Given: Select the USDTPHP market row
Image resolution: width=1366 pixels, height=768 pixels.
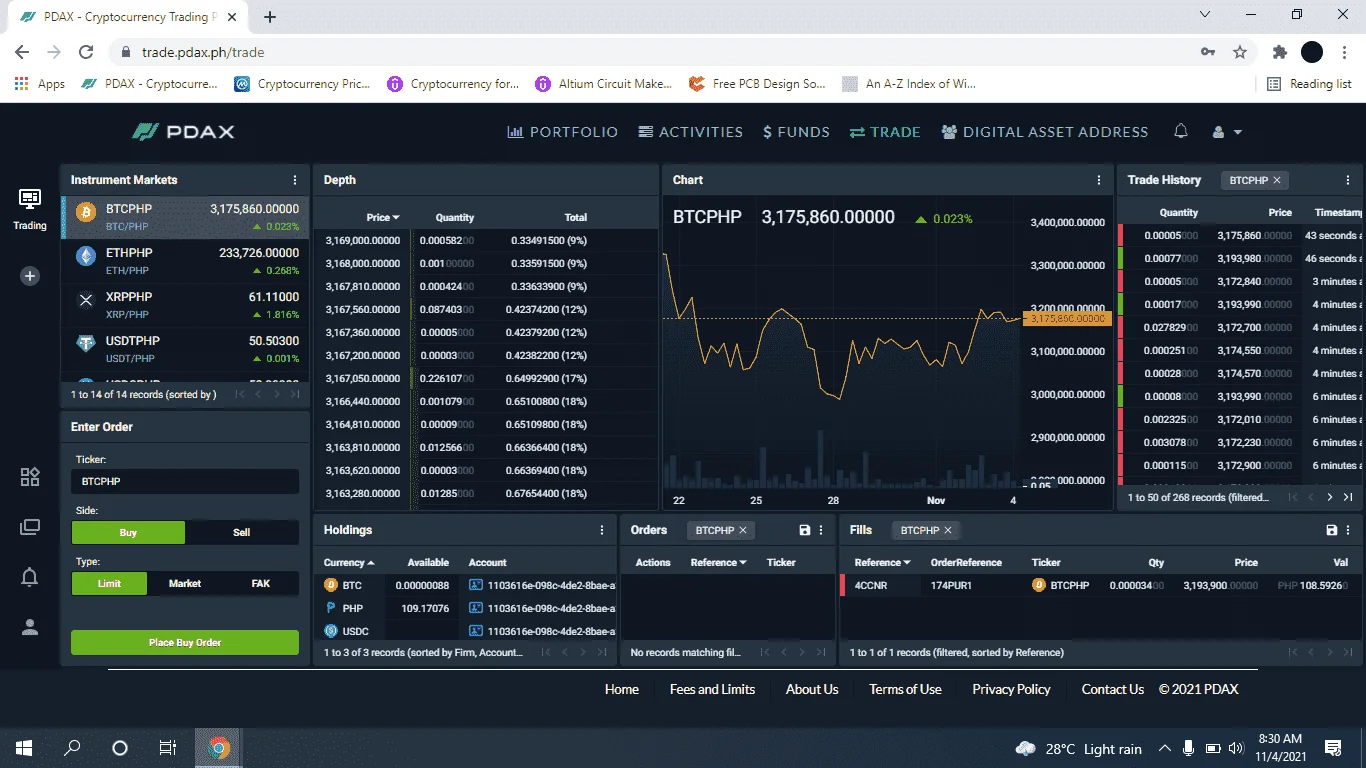Looking at the screenshot, I should [x=186, y=349].
